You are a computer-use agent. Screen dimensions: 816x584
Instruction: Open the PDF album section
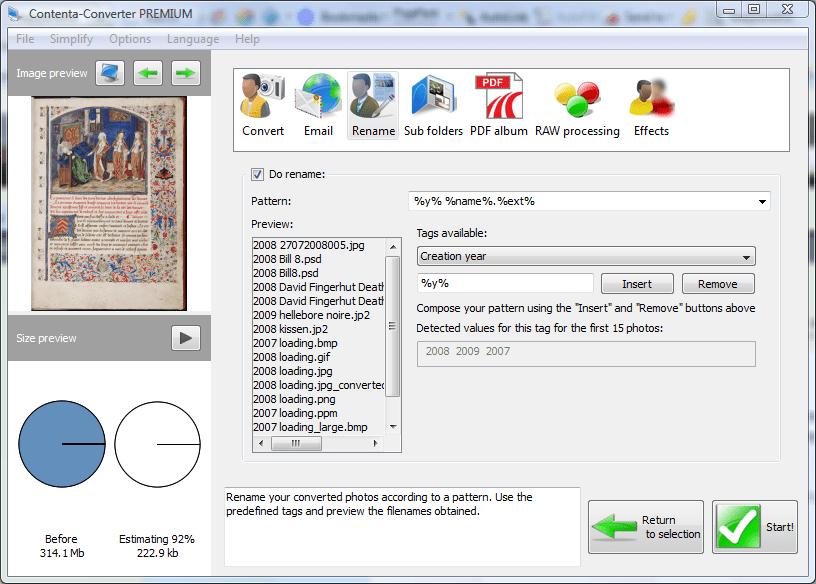click(x=499, y=106)
